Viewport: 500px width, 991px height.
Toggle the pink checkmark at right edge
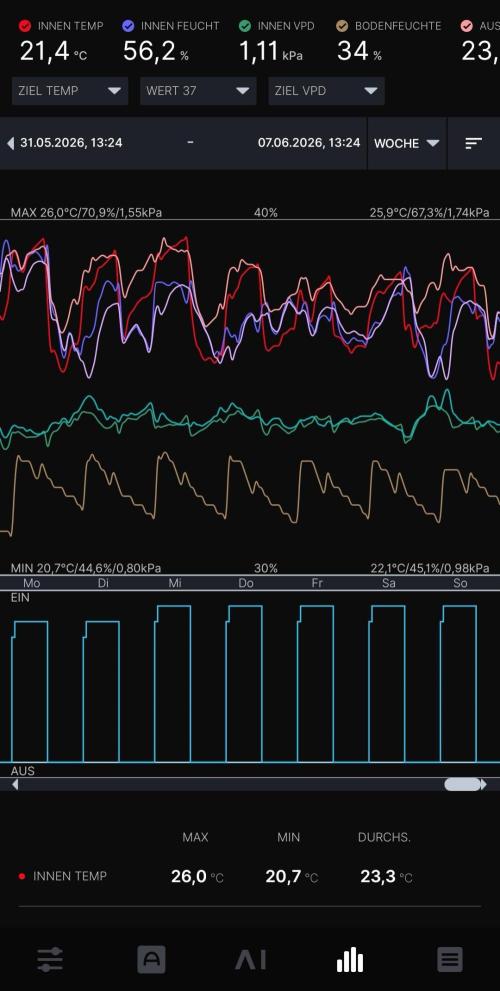tap(467, 26)
